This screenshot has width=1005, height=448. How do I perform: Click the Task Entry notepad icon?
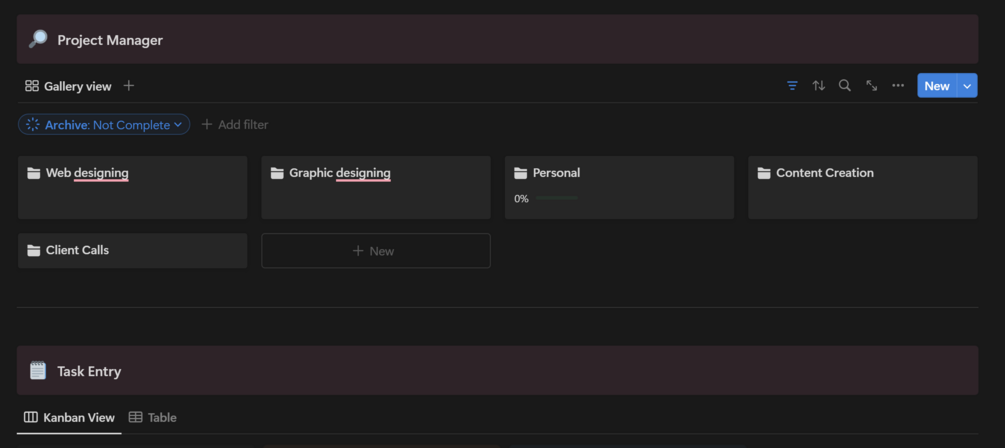click(x=38, y=370)
